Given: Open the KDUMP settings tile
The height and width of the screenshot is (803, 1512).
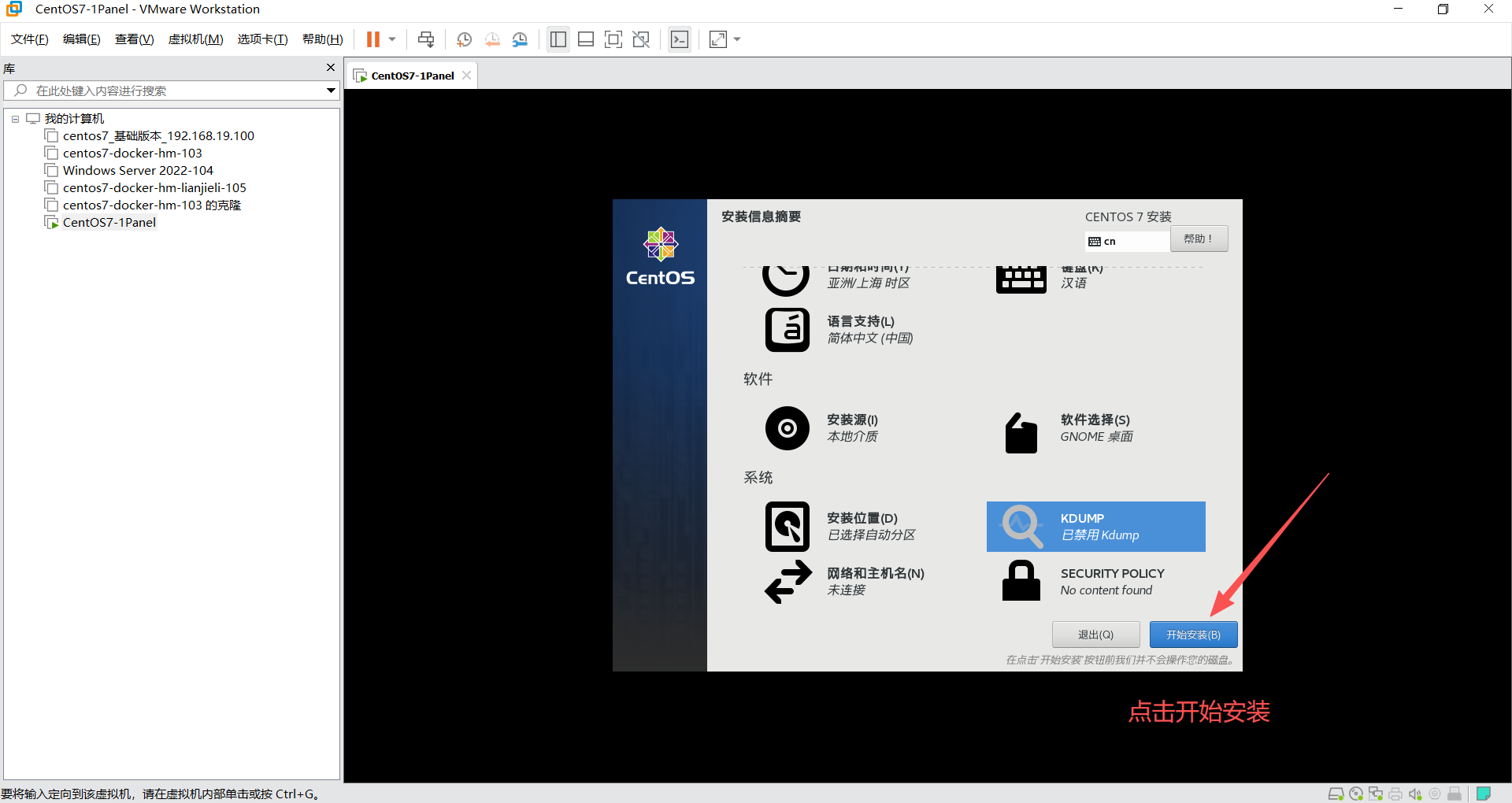Looking at the screenshot, I should point(1096,527).
